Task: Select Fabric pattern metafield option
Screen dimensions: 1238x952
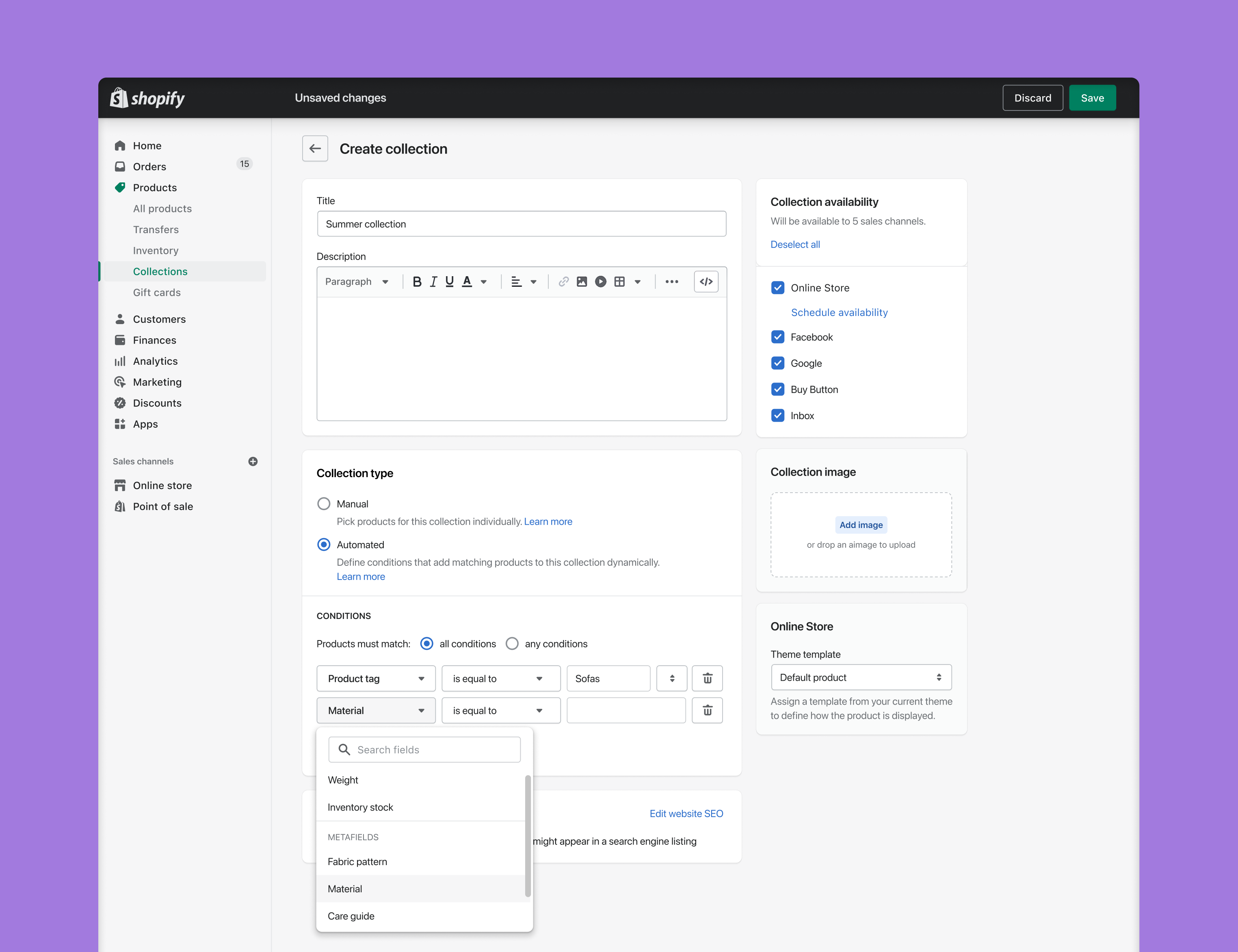Action: [x=421, y=861]
